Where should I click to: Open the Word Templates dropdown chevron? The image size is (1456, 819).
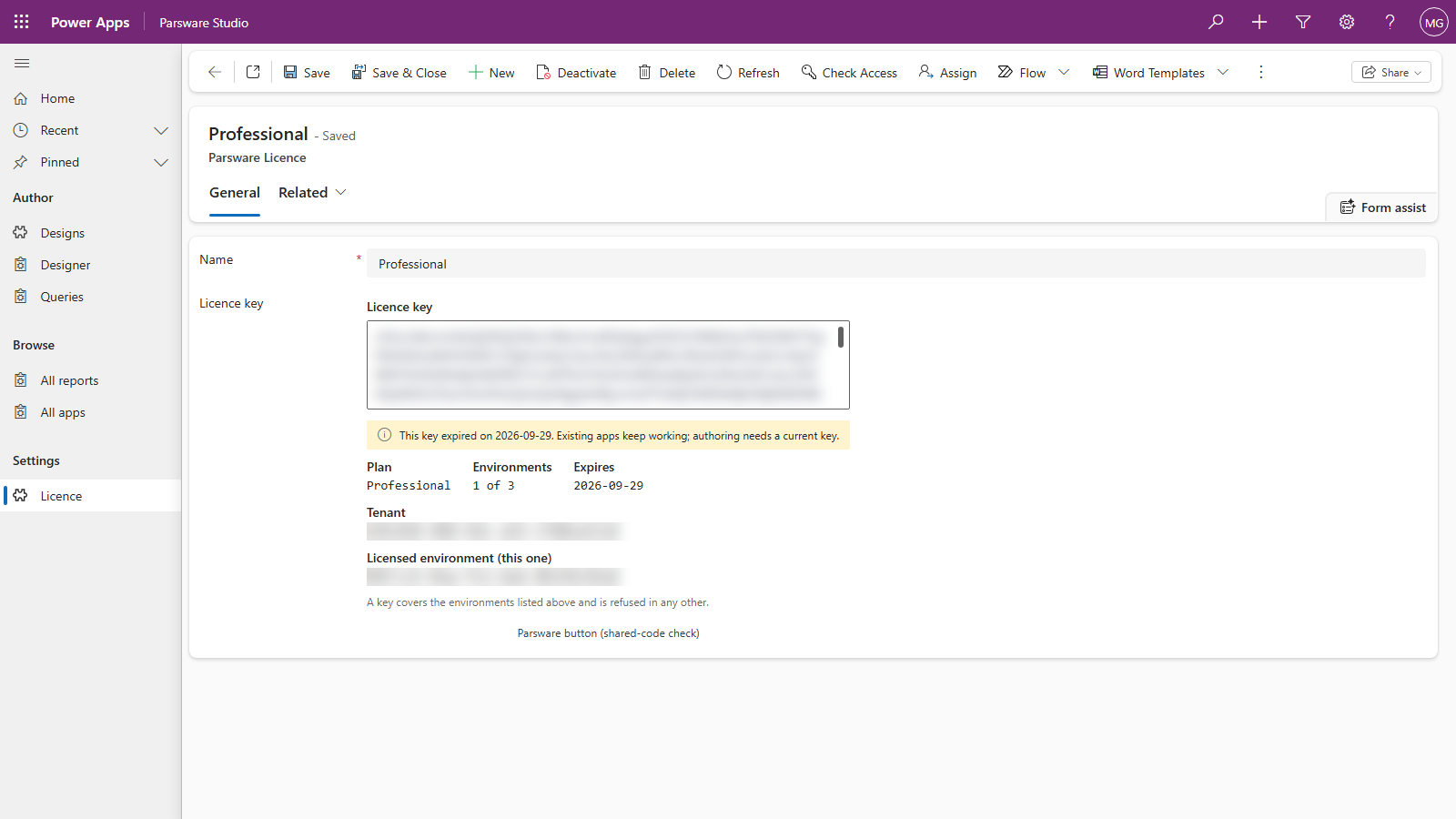[1223, 72]
